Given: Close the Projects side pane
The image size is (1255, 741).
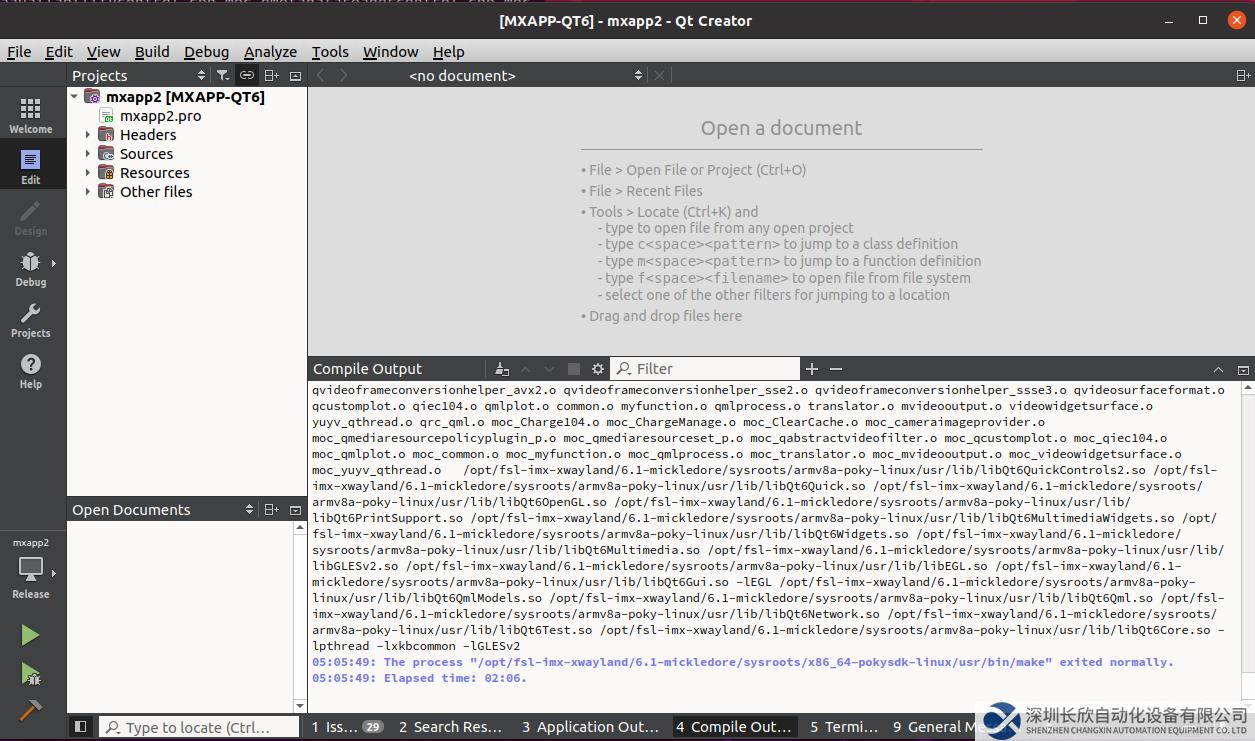Looking at the screenshot, I should [x=295, y=75].
